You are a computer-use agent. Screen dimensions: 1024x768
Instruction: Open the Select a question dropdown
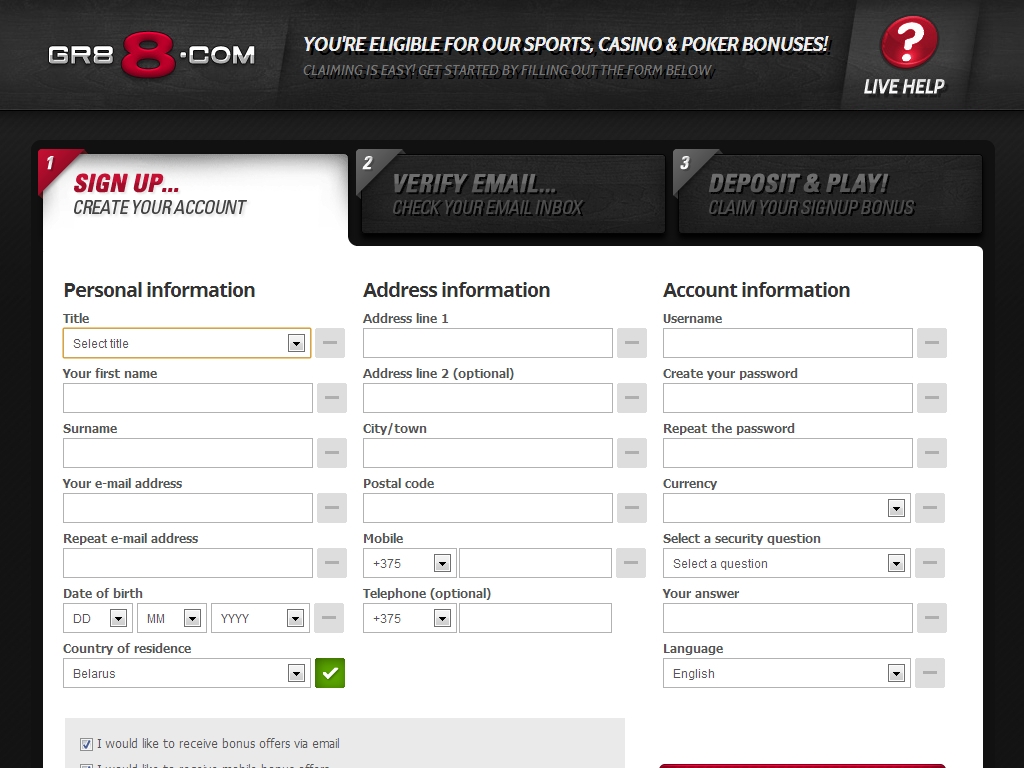coord(786,563)
